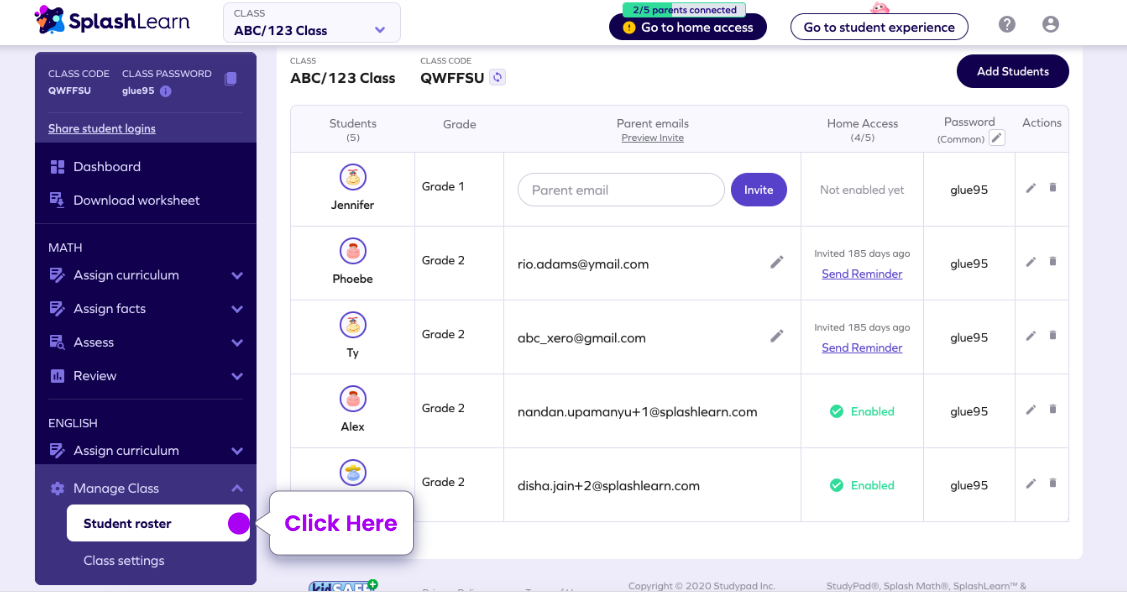Edit Alex's student details

click(x=1031, y=410)
